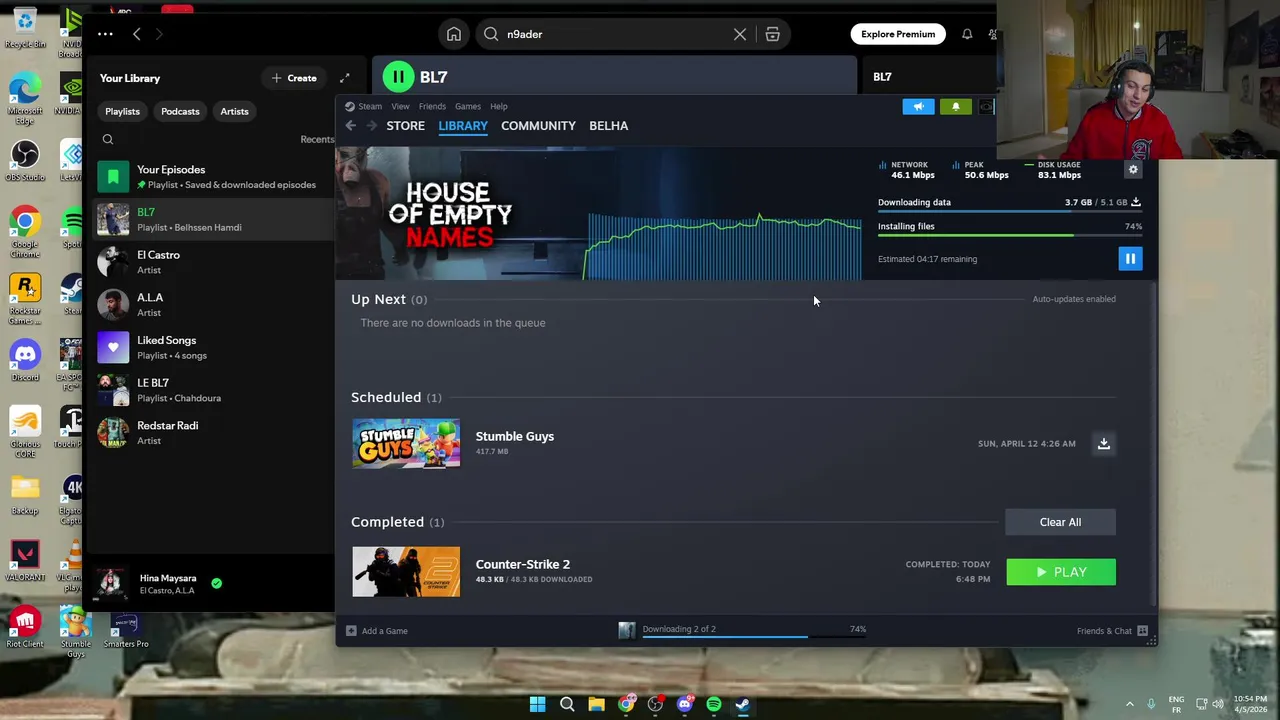This screenshot has width=1280, height=720.
Task: Click Add a Game in Steam
Action: point(377,631)
